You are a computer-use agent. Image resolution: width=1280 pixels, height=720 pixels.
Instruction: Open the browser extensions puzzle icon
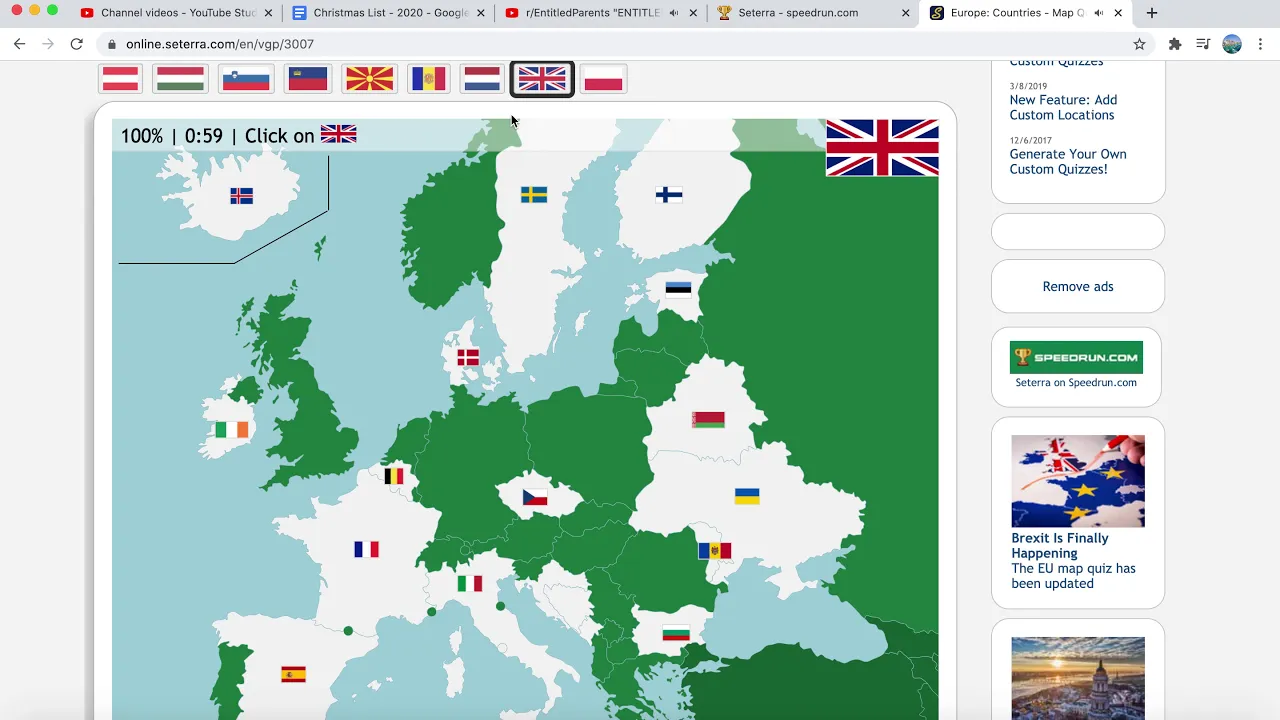(x=1175, y=44)
